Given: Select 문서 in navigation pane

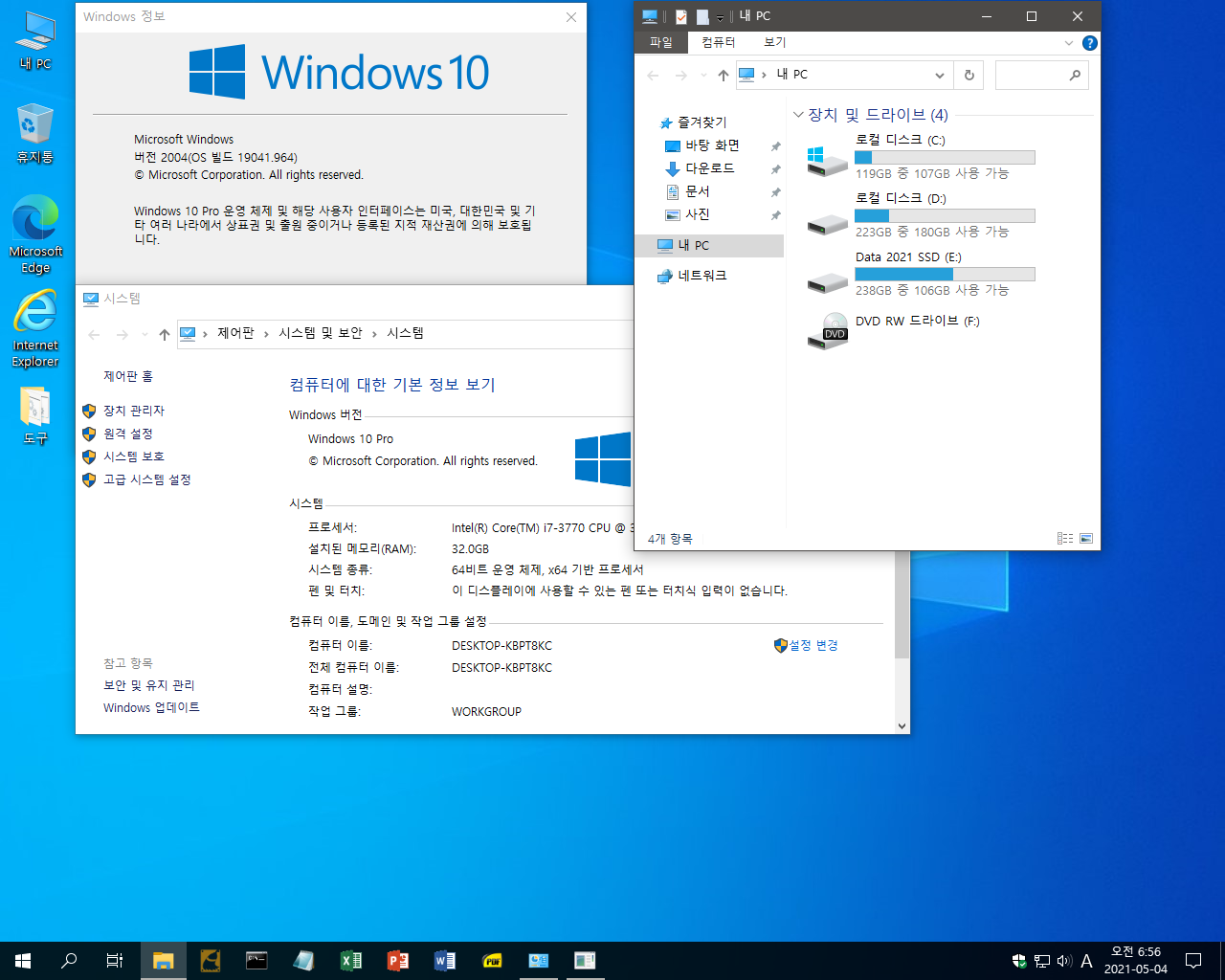Looking at the screenshot, I should [x=697, y=191].
